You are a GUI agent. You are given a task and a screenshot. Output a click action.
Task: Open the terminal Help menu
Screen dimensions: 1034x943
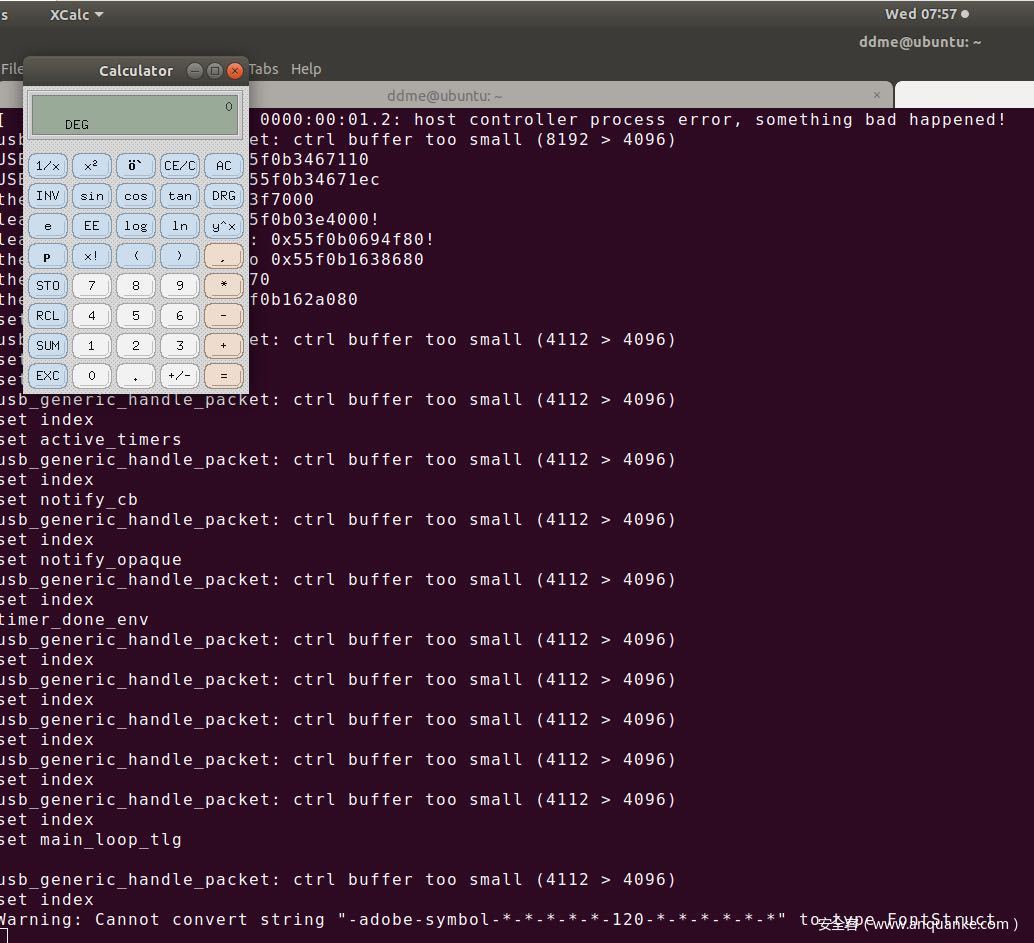coord(306,69)
